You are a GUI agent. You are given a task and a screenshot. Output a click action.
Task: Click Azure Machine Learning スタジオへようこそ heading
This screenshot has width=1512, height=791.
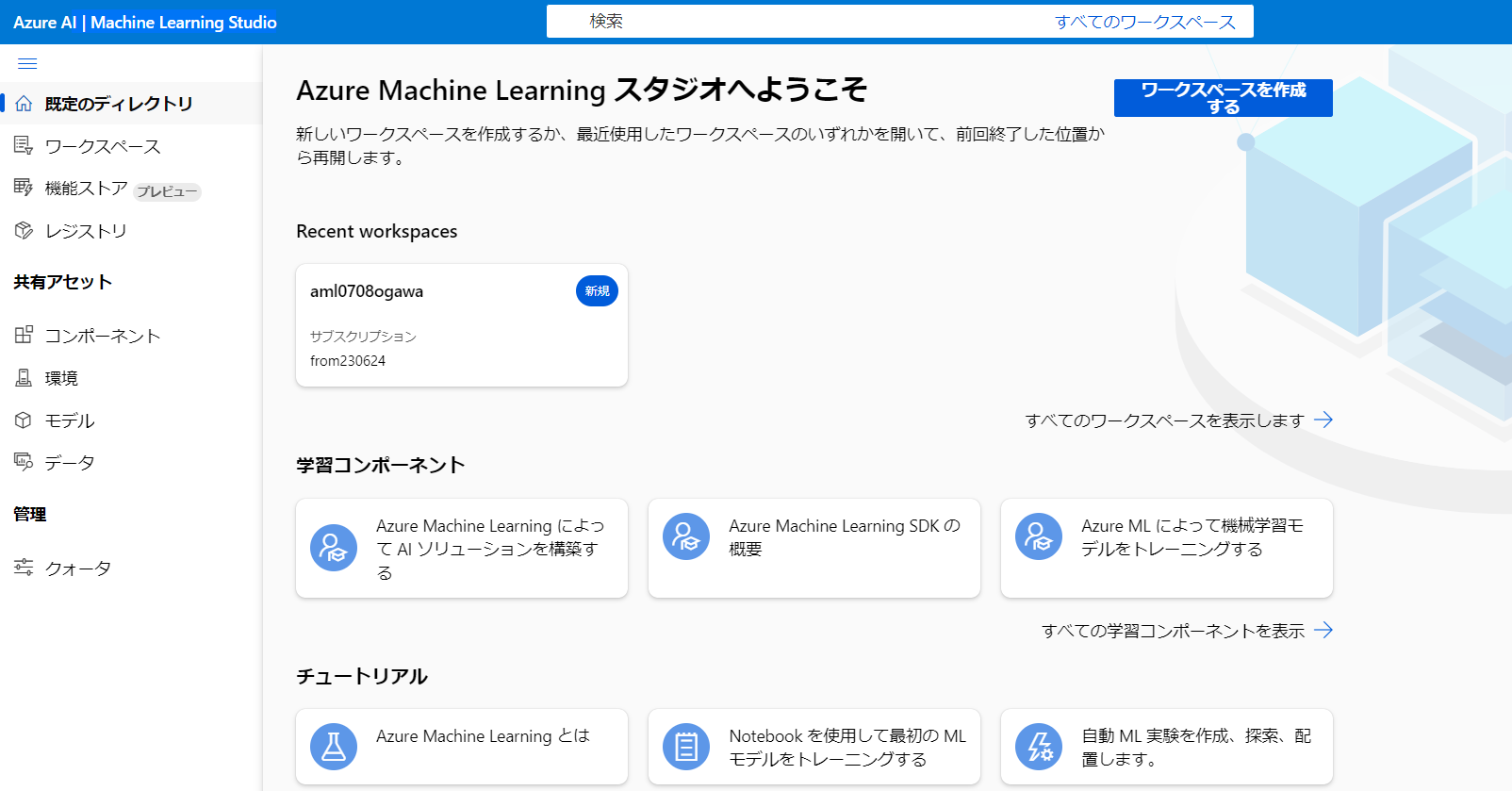coord(582,90)
